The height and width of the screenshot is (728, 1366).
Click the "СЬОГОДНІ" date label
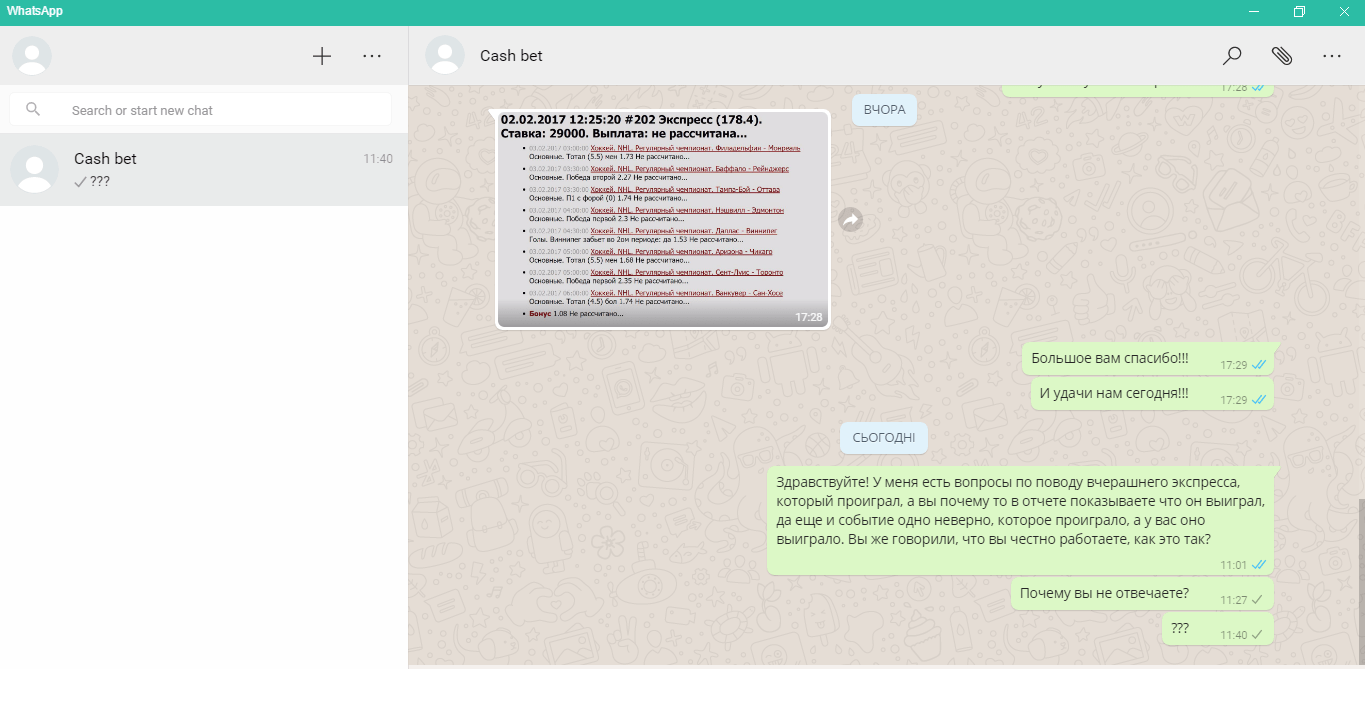(884, 437)
